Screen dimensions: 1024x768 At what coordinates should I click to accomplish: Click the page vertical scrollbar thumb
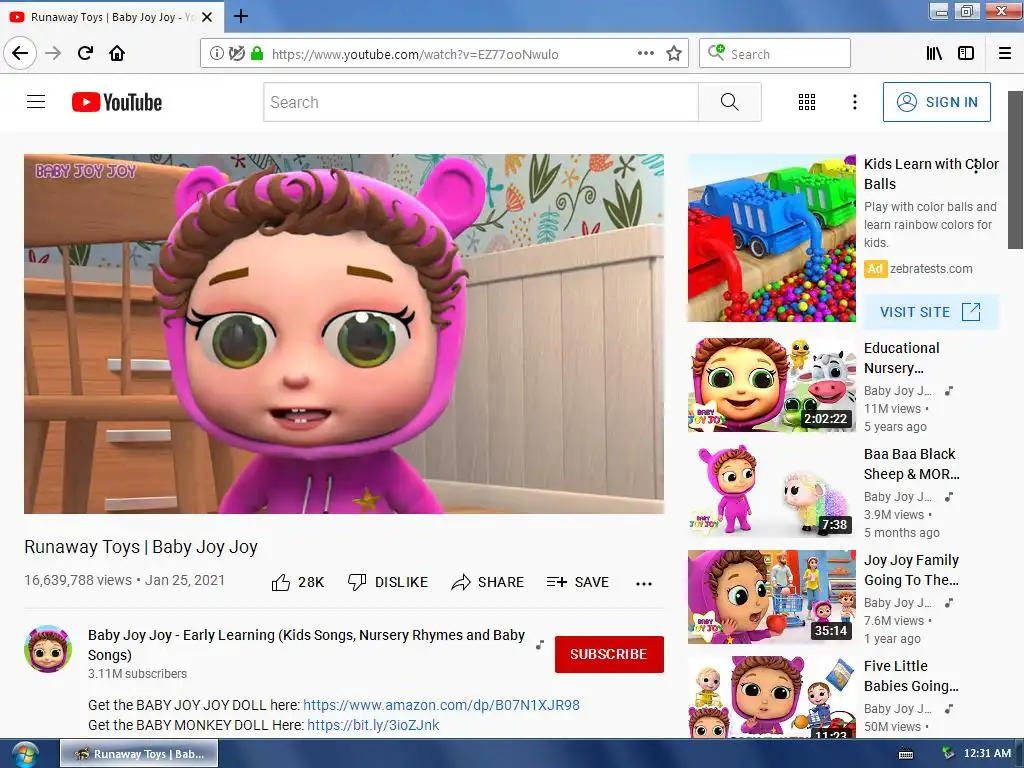point(1016,170)
